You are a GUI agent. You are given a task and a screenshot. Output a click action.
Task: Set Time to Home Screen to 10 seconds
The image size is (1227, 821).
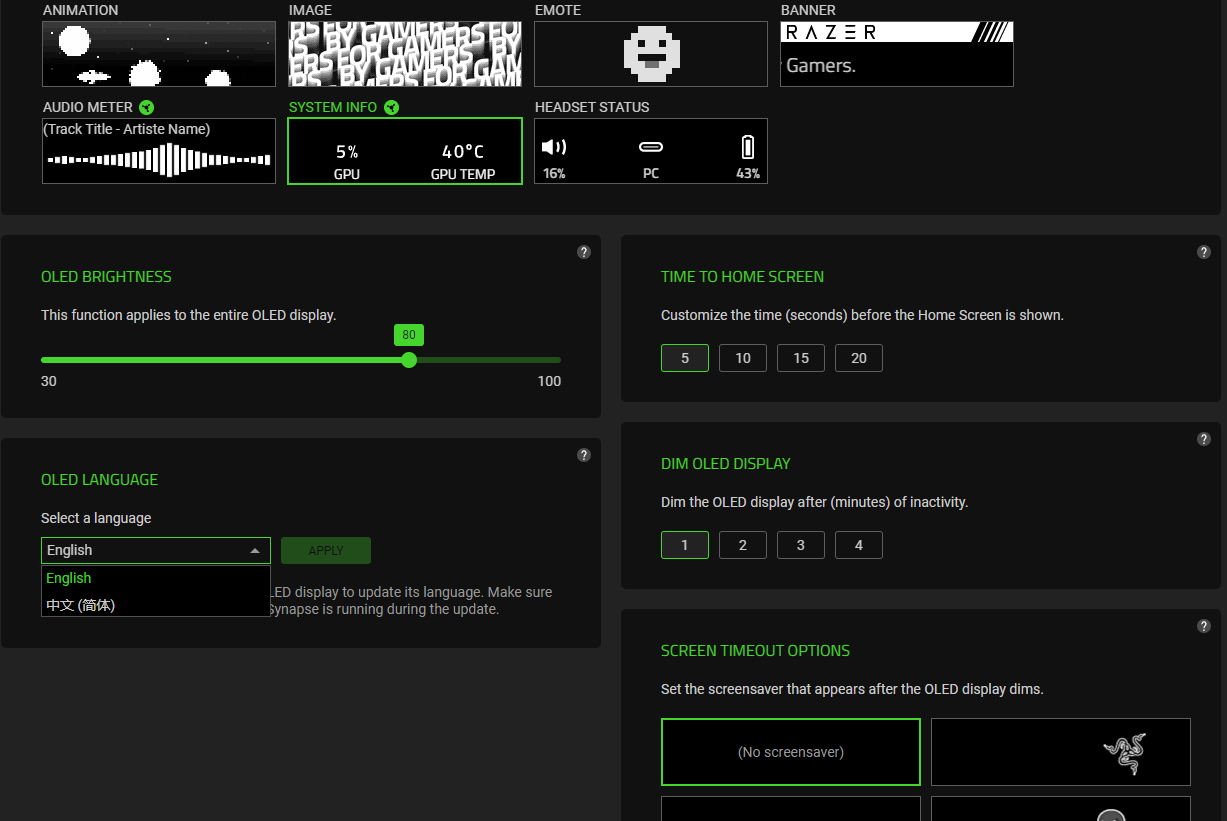click(x=743, y=358)
